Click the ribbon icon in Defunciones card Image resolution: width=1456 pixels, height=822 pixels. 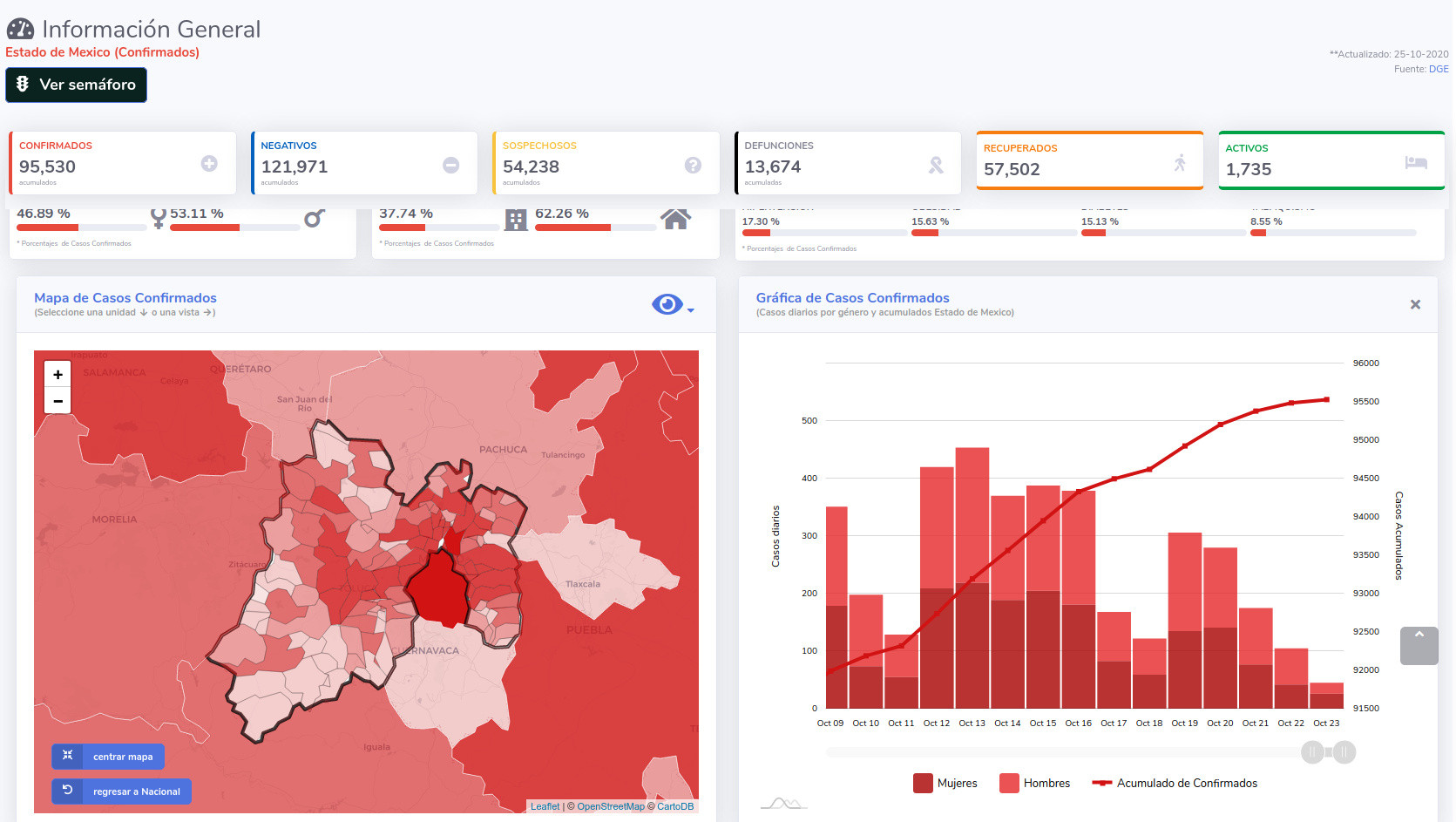(x=936, y=165)
